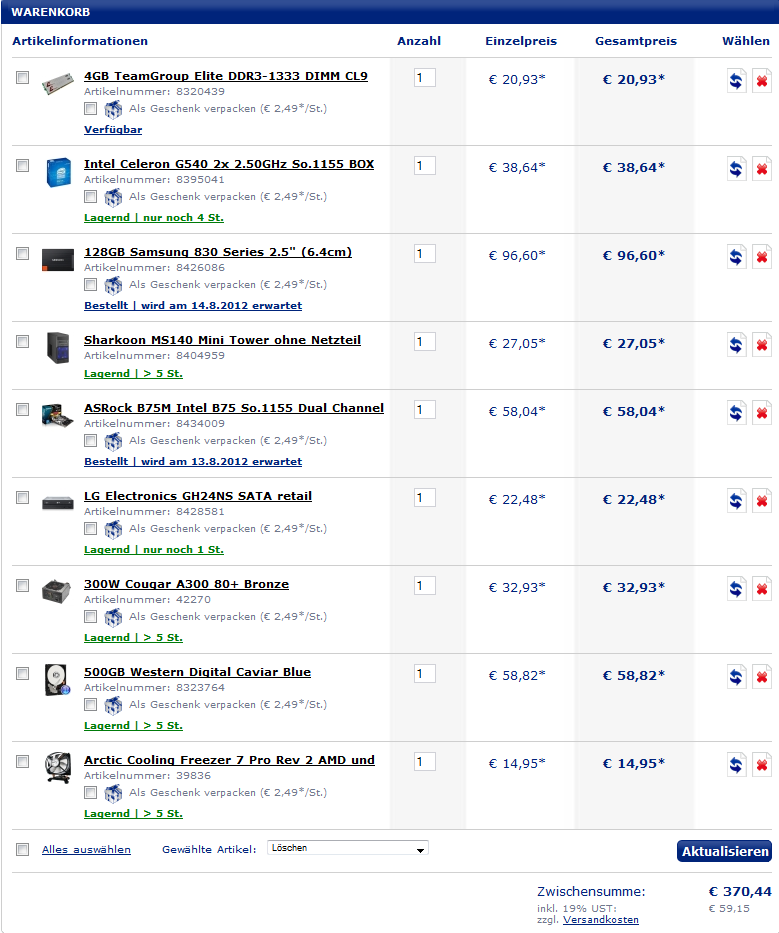Click refresh icon for LG GH24NS drive
The image size is (779, 933).
click(736, 501)
